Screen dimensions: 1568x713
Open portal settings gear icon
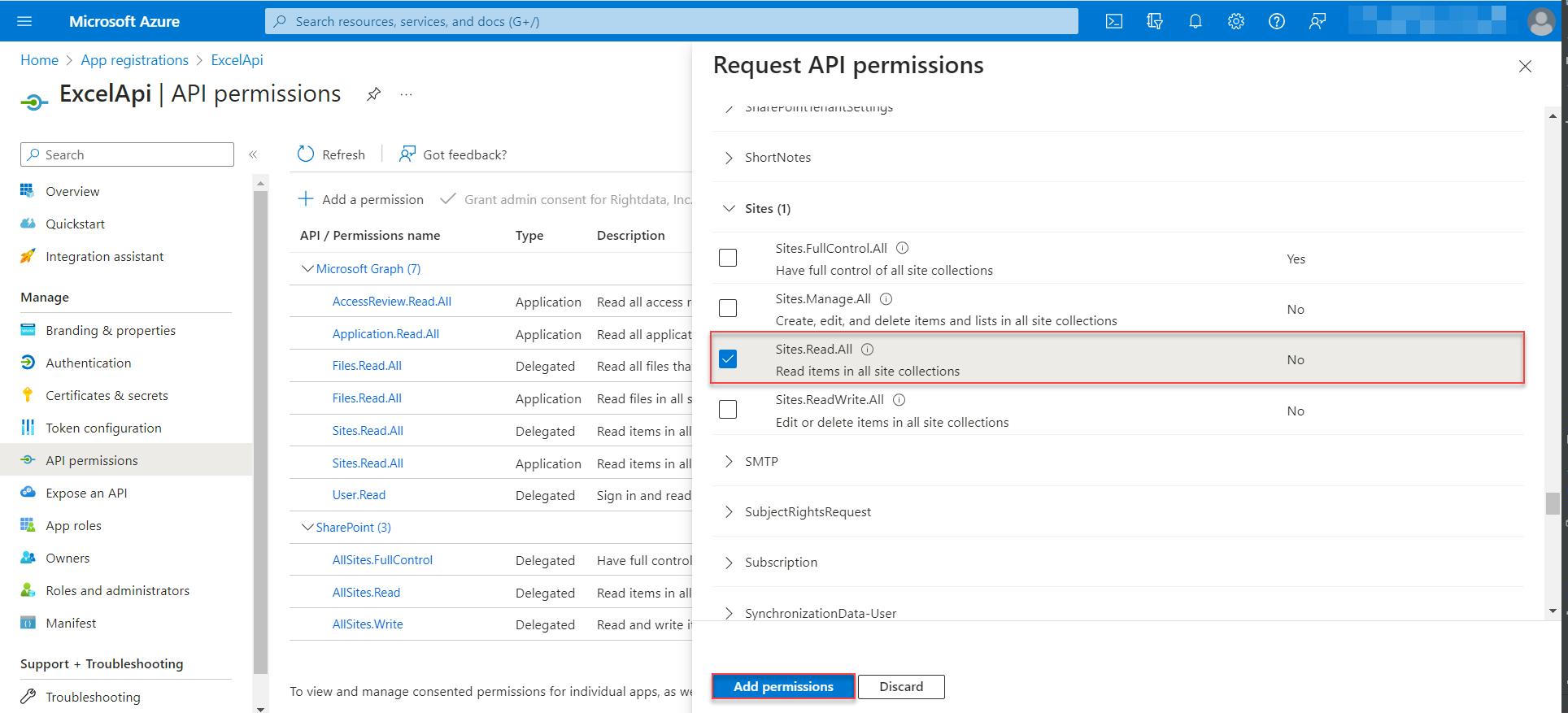click(x=1236, y=22)
